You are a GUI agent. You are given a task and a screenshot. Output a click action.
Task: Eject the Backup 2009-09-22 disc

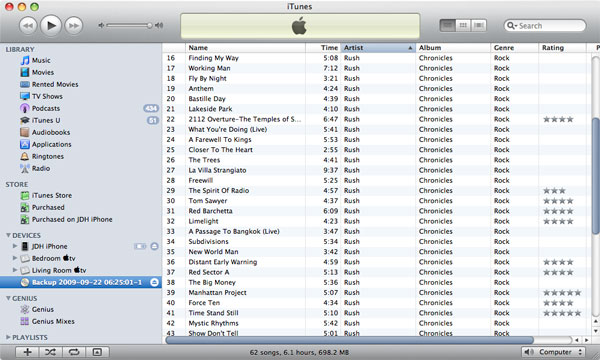(x=154, y=282)
